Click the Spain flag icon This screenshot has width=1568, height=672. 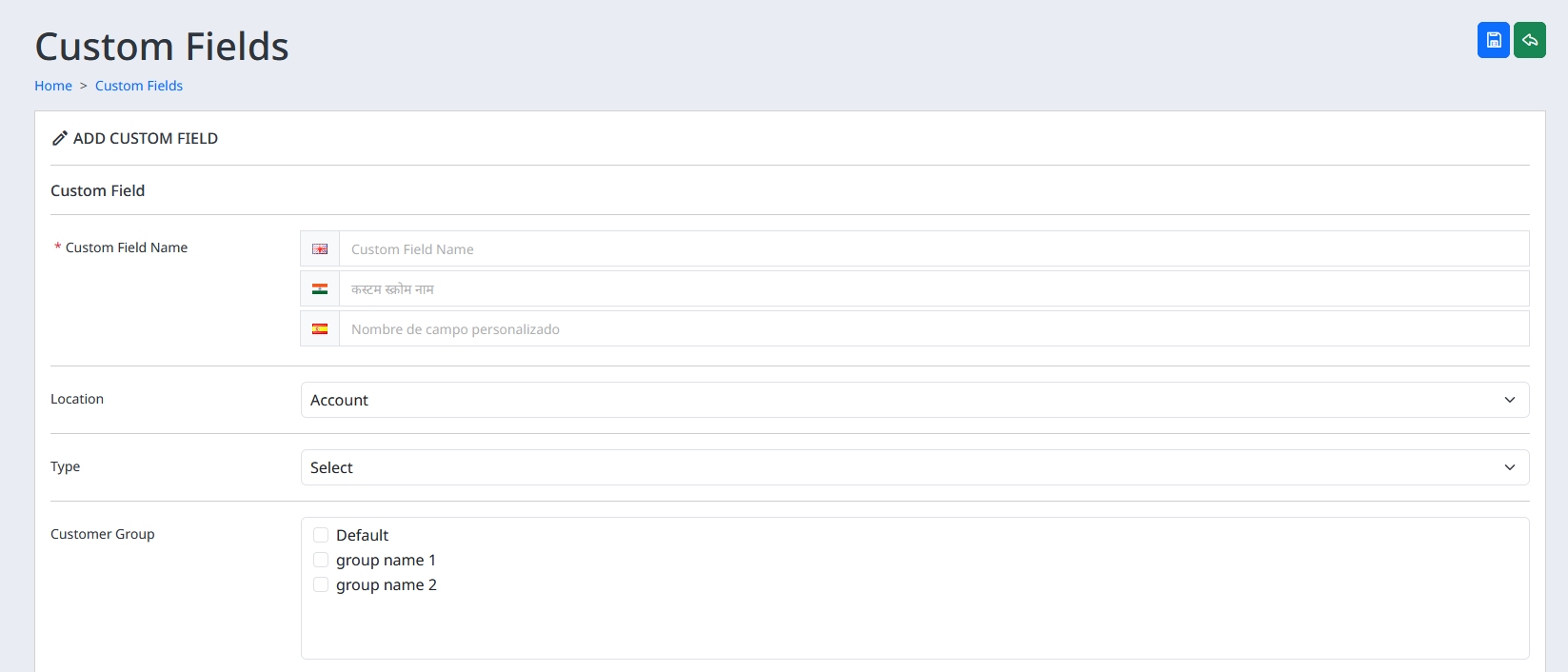point(320,329)
